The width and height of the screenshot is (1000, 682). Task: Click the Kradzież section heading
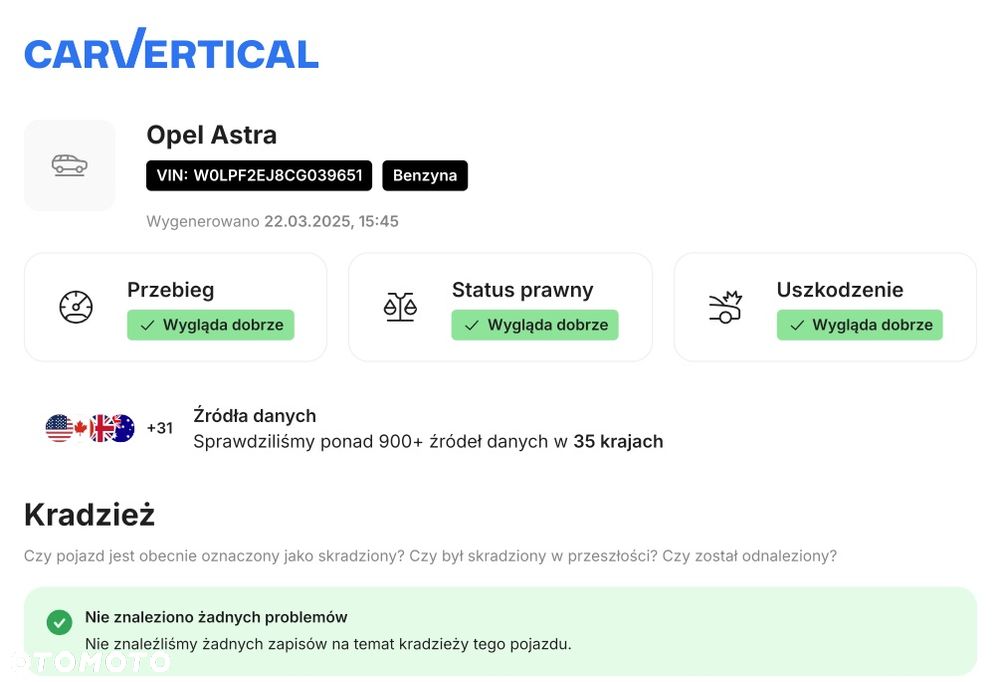89,515
